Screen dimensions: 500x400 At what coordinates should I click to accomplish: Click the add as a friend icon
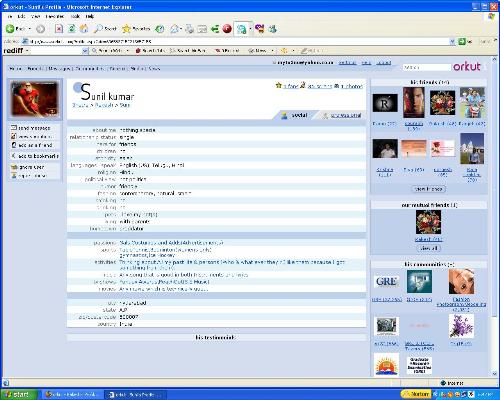pos(14,145)
